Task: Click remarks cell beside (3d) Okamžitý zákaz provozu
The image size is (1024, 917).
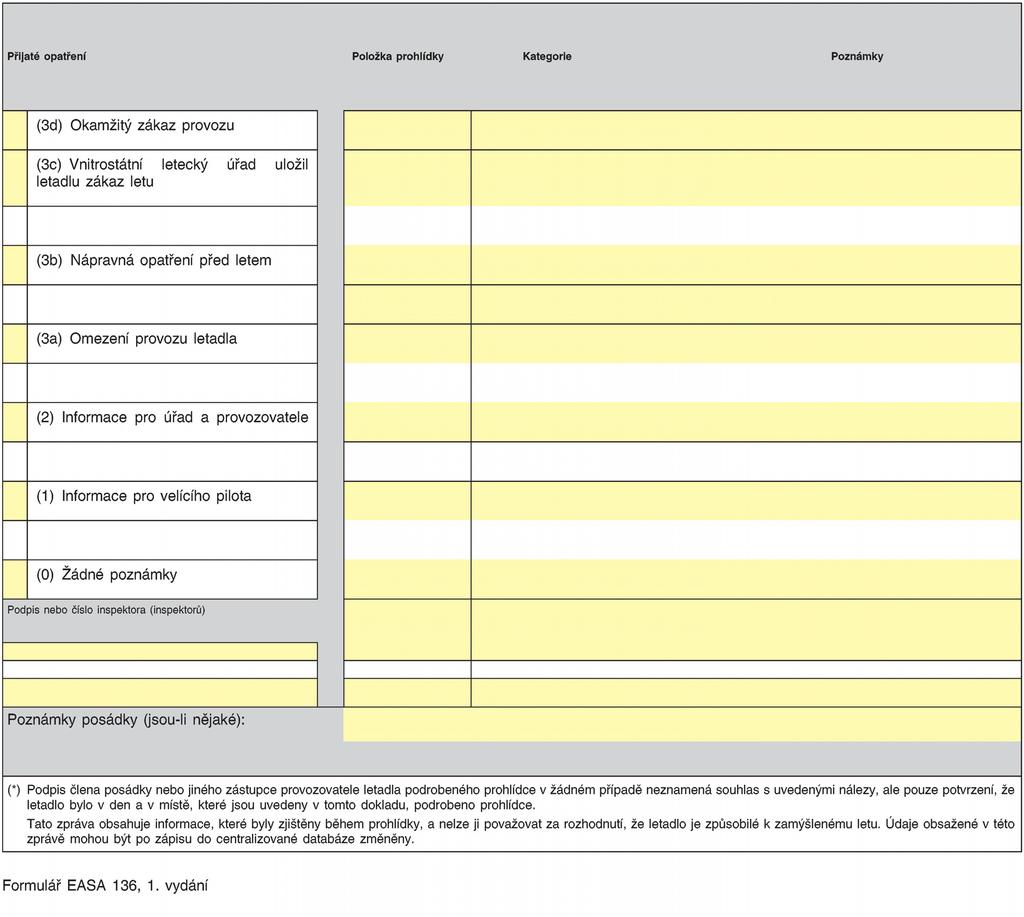Action: (x=746, y=130)
